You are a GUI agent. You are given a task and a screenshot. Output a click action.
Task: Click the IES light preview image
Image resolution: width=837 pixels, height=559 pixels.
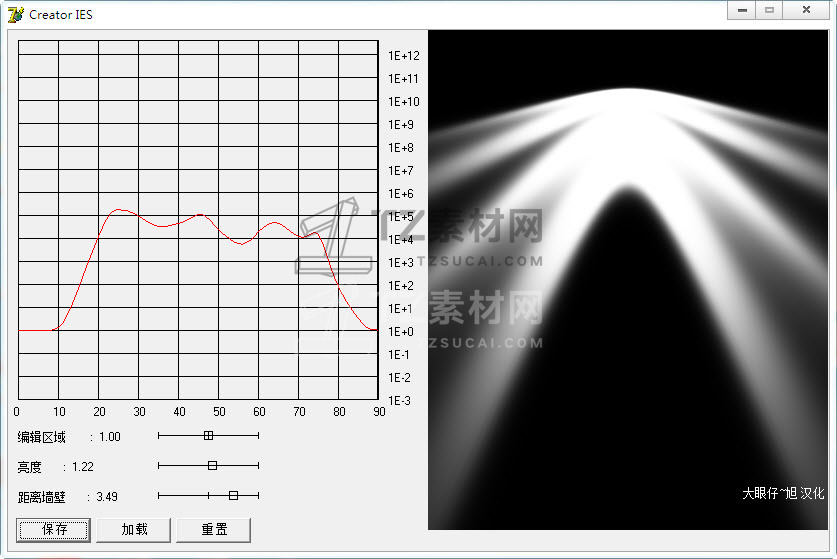(628, 280)
